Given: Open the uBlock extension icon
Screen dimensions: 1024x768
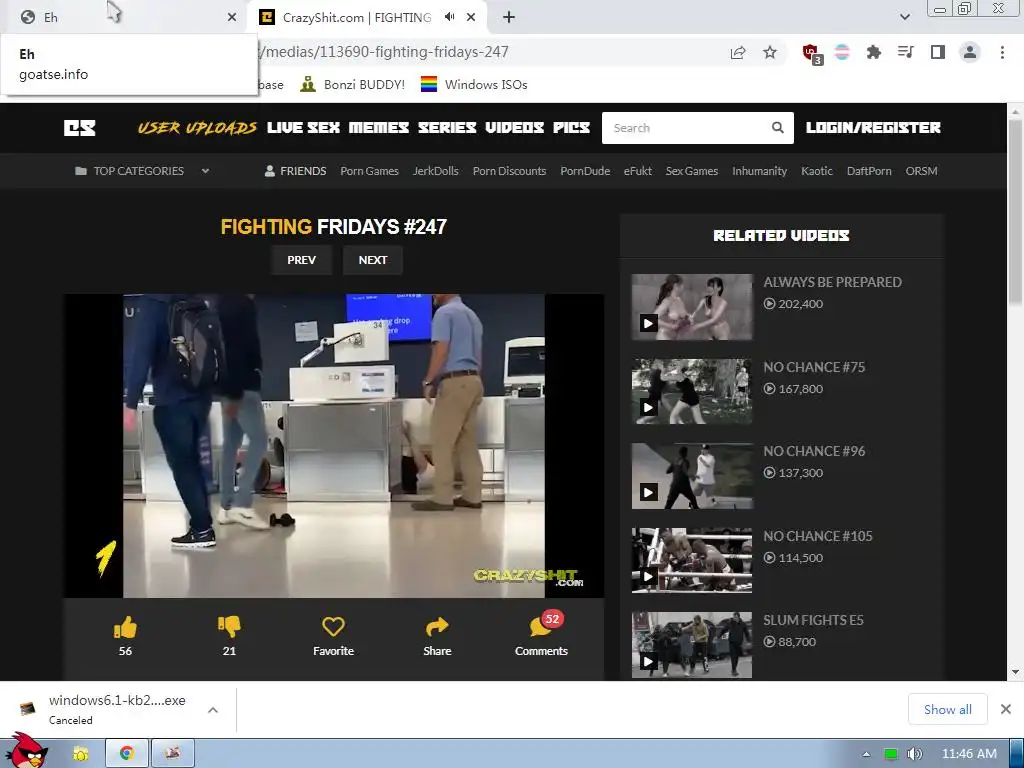Looking at the screenshot, I should [812, 53].
